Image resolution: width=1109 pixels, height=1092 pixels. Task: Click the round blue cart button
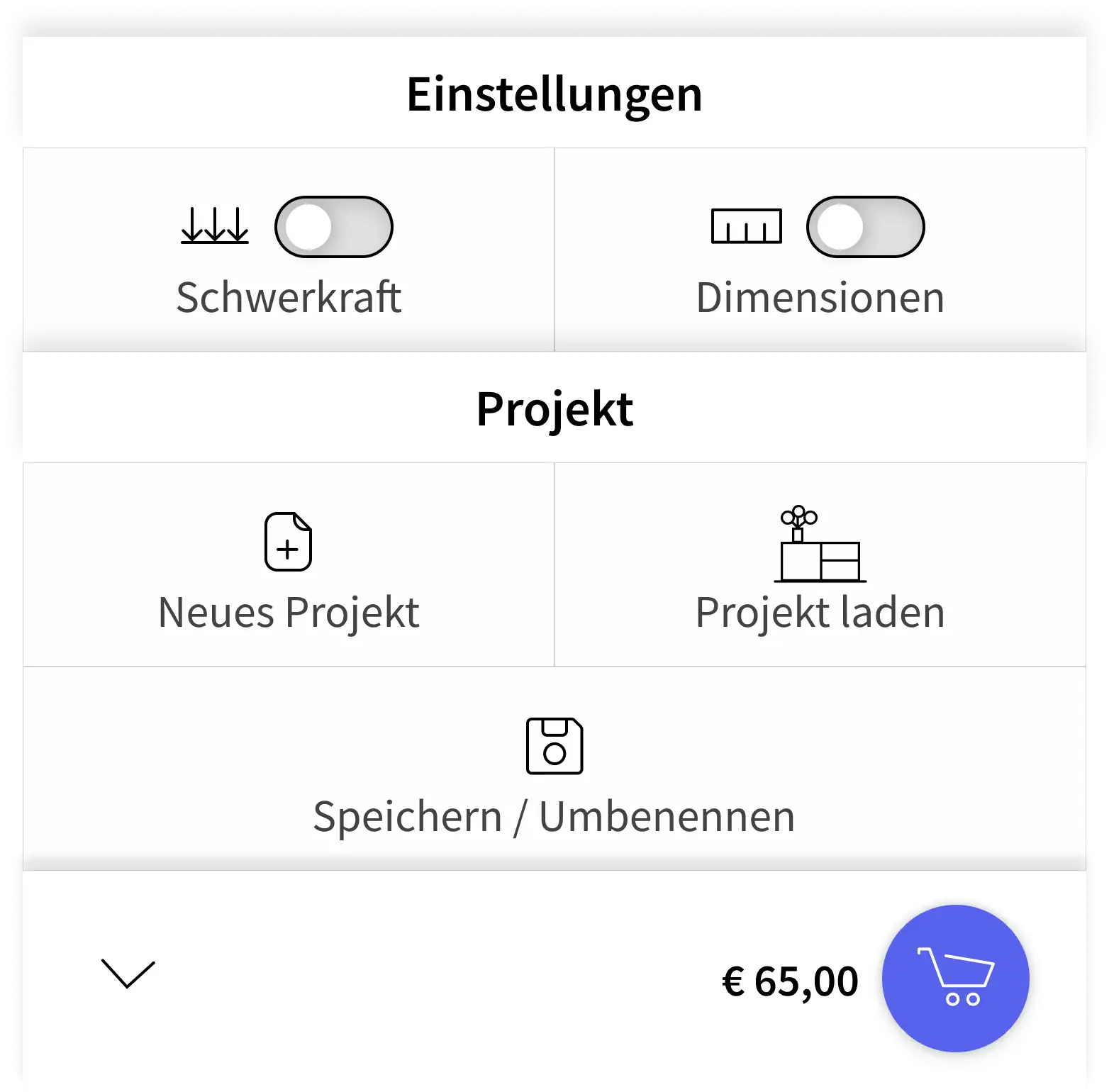pyautogui.click(x=956, y=977)
